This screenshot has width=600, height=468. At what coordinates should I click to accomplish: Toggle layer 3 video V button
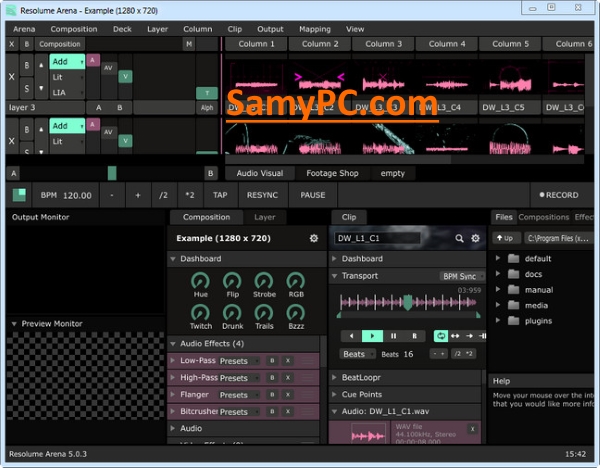click(125, 77)
